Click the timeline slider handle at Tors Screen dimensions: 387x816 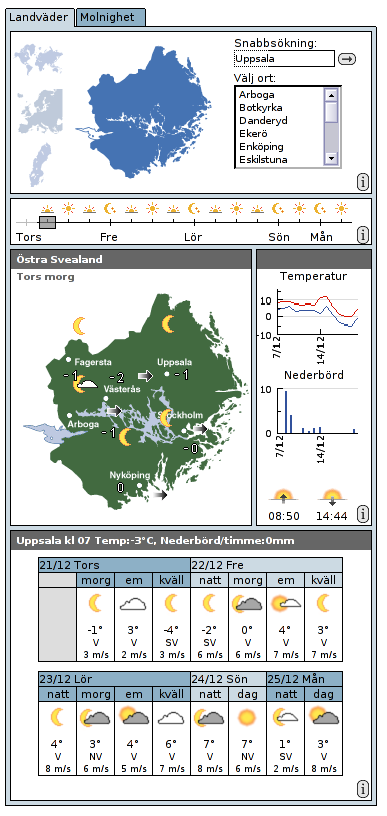click(x=47, y=222)
